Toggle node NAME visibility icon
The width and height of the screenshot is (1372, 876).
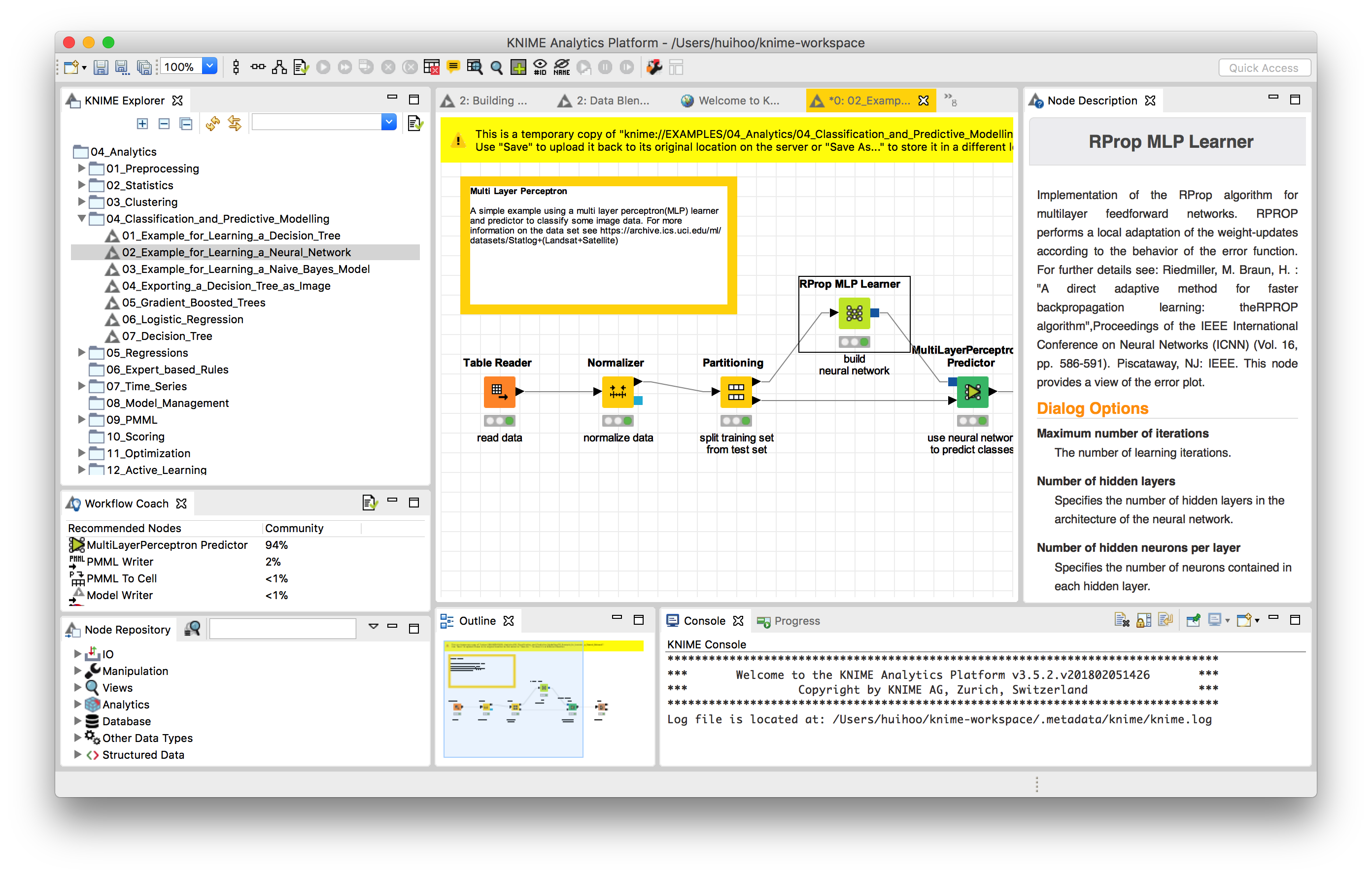tap(562, 67)
